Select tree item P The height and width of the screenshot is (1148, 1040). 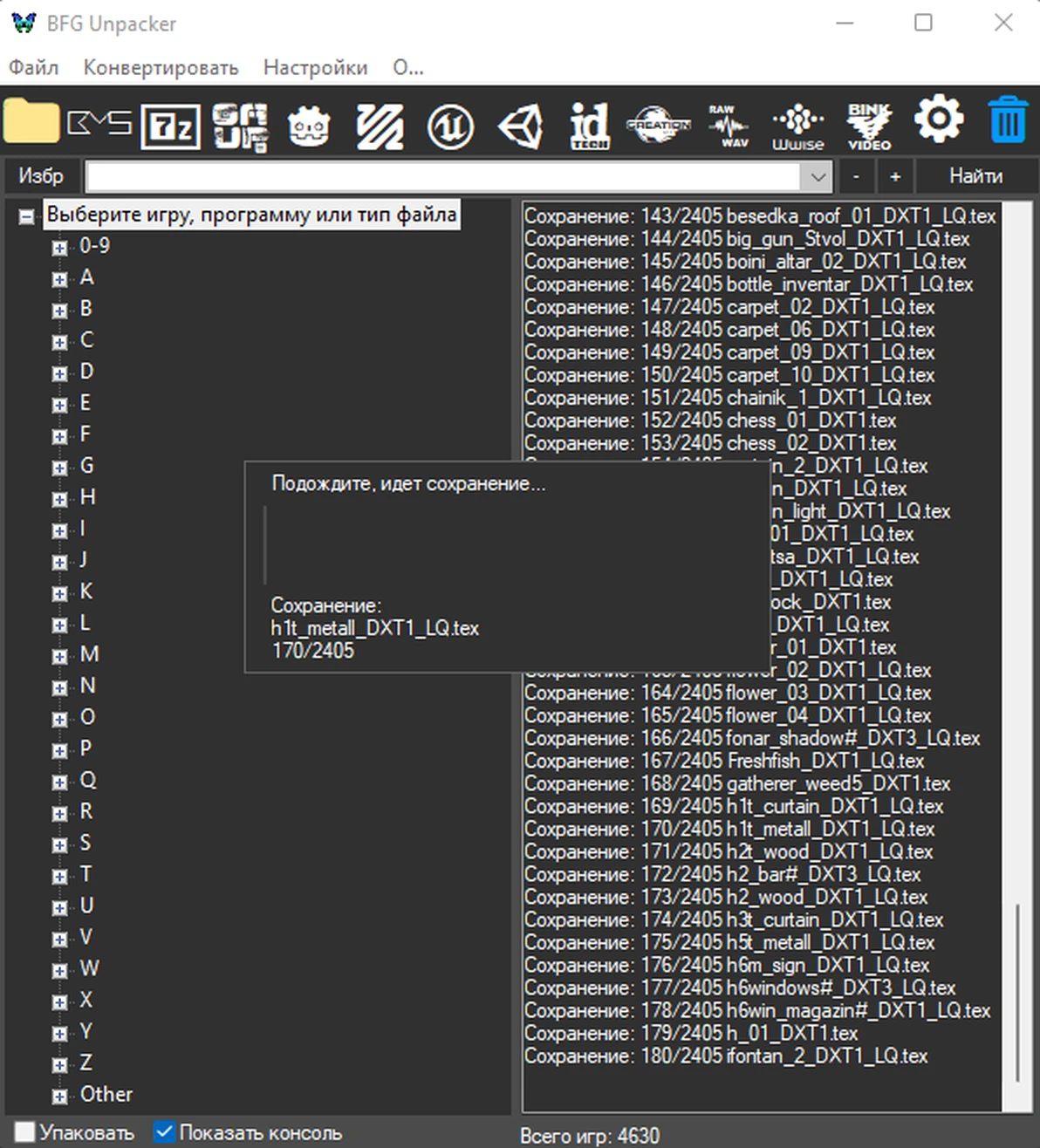tap(86, 748)
